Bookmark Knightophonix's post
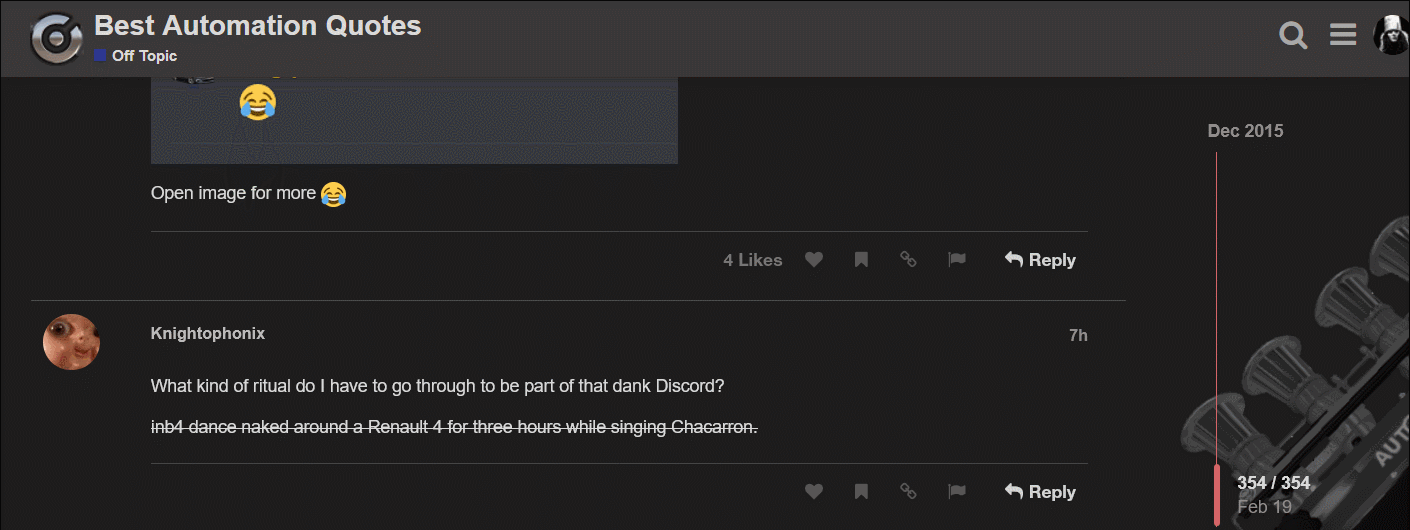1410x530 pixels. pyautogui.click(x=861, y=492)
